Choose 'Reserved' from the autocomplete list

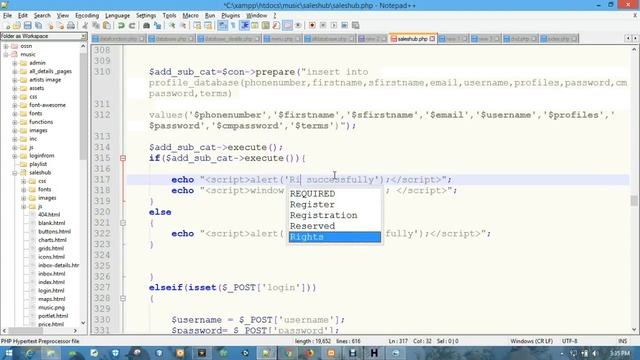click(x=335, y=226)
